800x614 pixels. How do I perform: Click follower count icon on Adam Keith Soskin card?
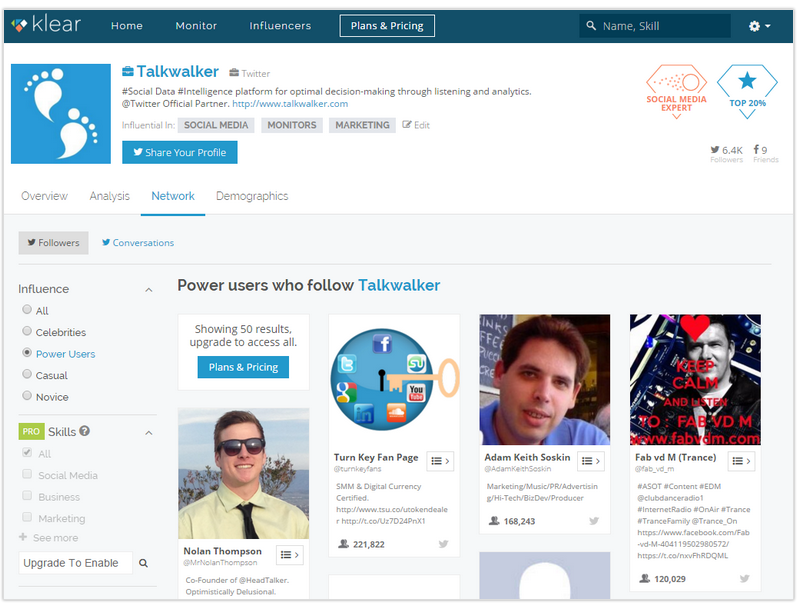pyautogui.click(x=494, y=521)
